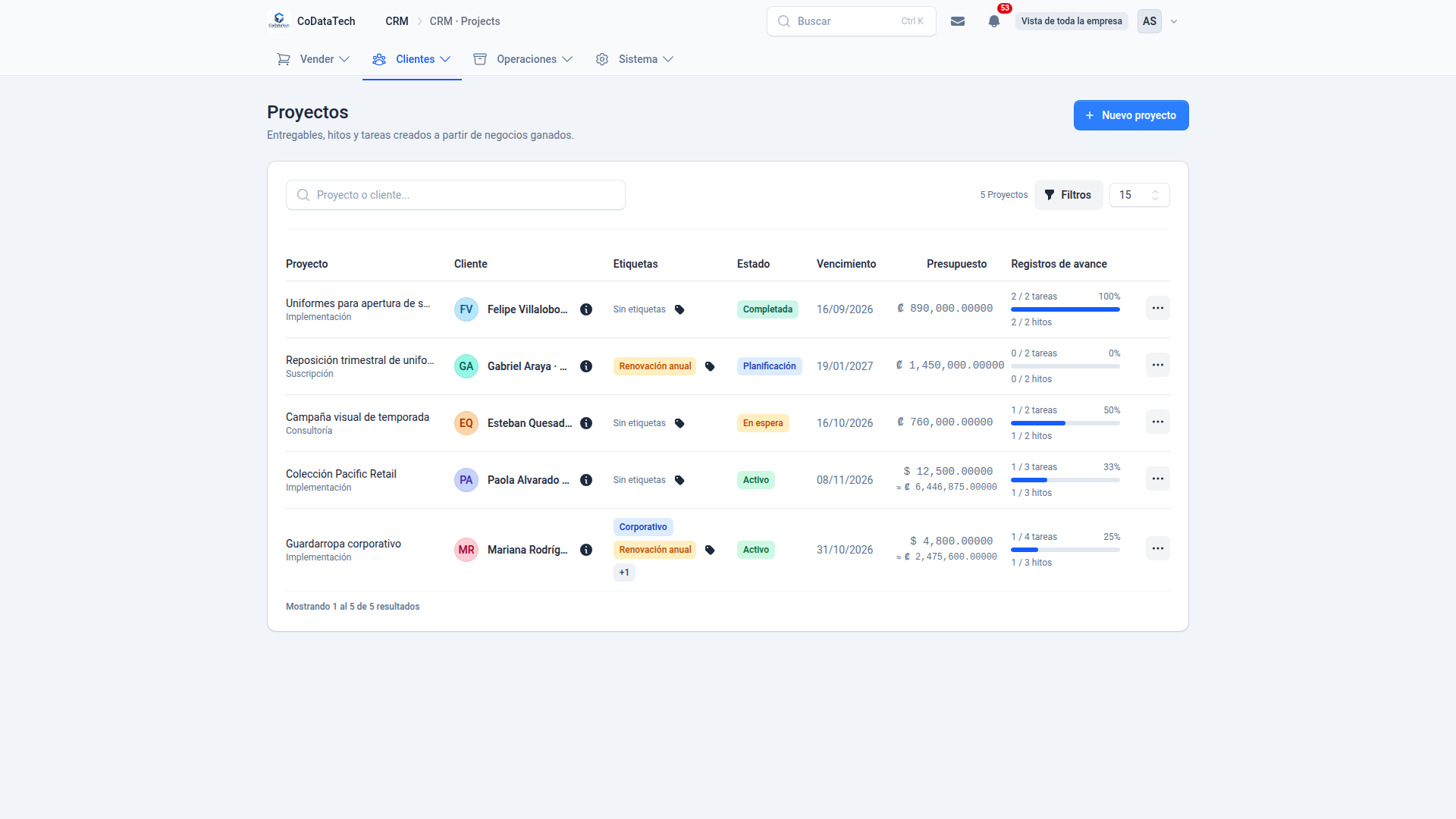1456x819 pixels.
Task: Open Guardarropa corporativo project
Action: coord(344,544)
